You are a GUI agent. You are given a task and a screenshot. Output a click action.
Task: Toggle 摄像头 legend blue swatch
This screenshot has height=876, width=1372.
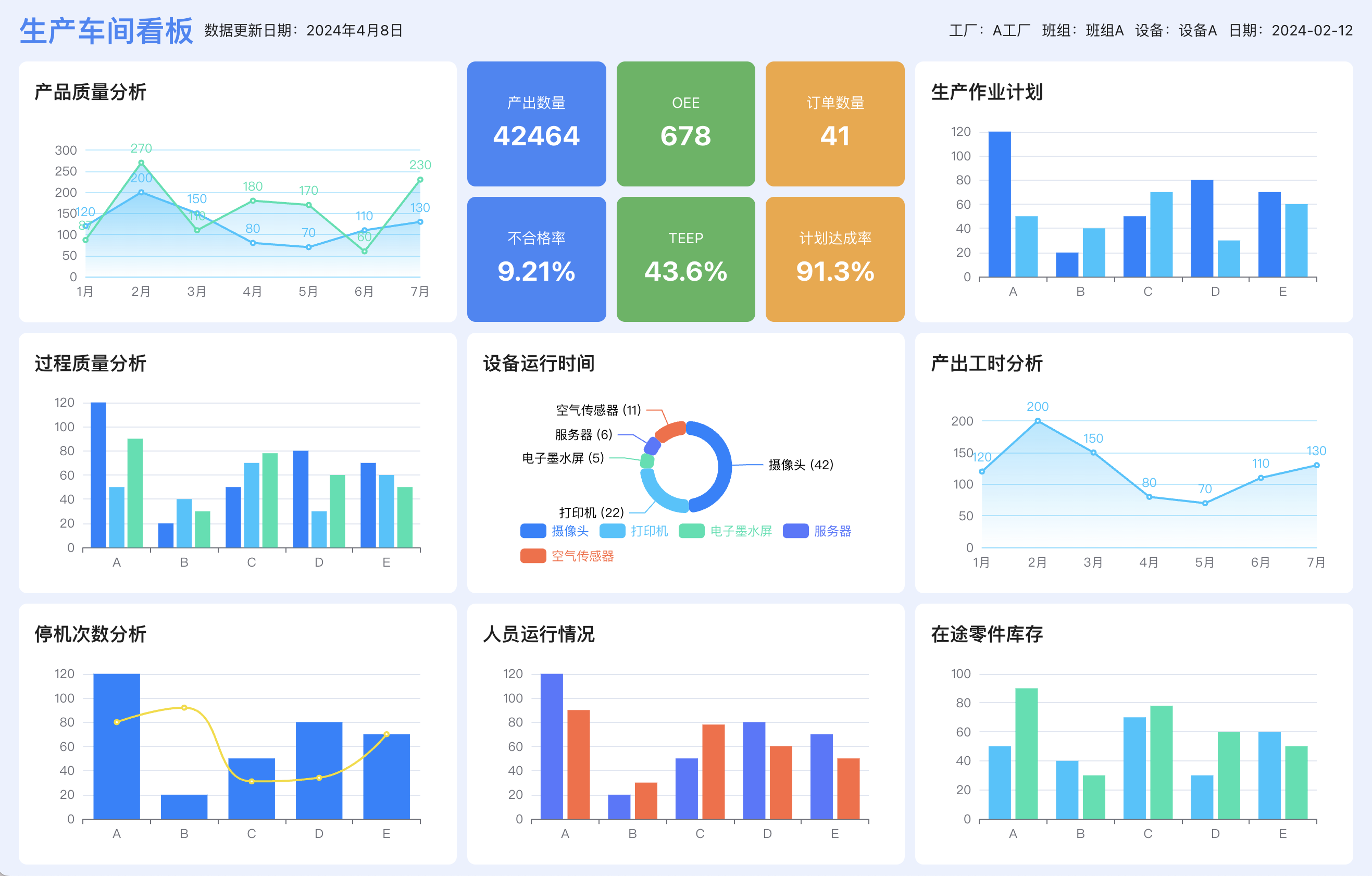[533, 531]
